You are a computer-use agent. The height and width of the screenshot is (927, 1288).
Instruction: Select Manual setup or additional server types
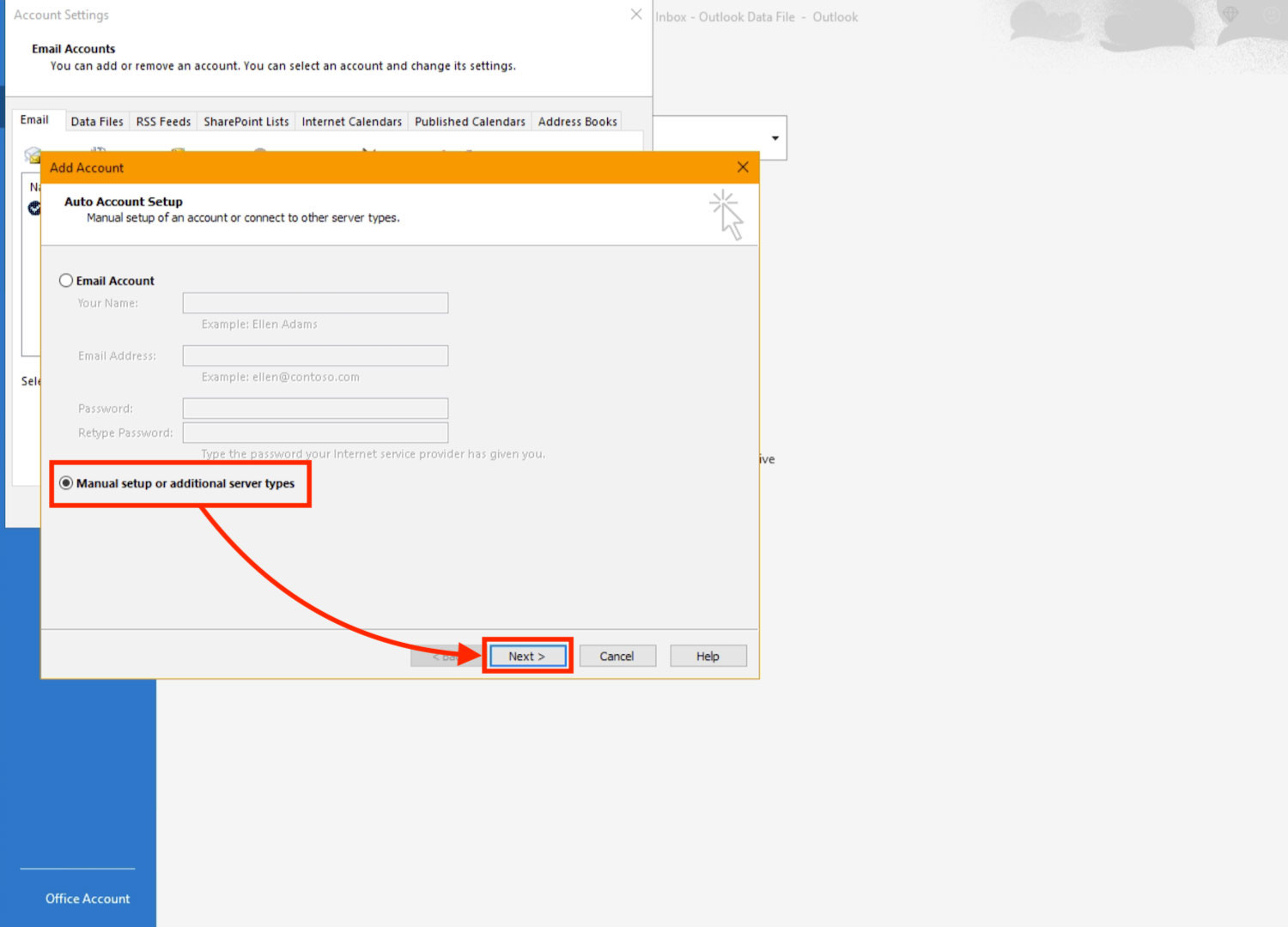click(x=66, y=483)
